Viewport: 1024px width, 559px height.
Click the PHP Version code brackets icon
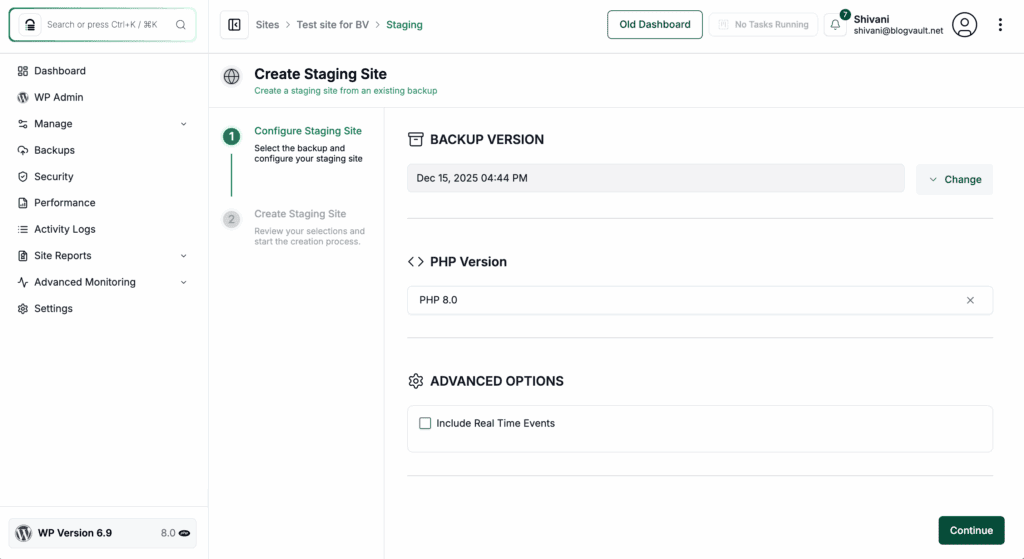click(x=415, y=262)
